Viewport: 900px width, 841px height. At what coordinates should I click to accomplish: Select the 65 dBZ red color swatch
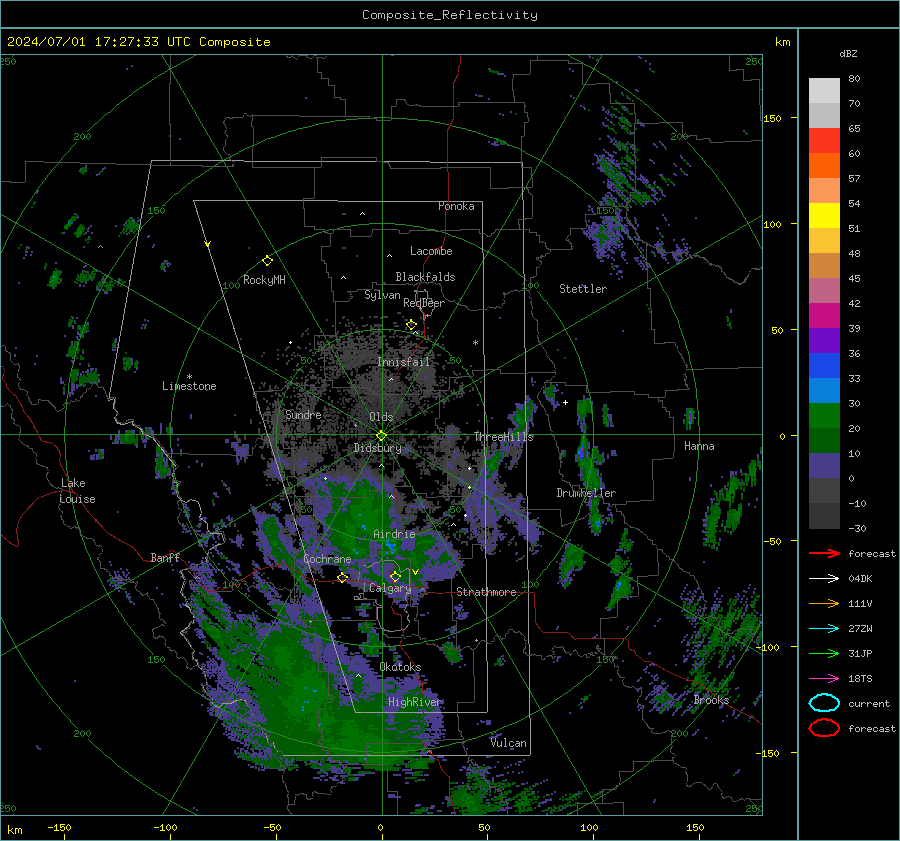824,140
